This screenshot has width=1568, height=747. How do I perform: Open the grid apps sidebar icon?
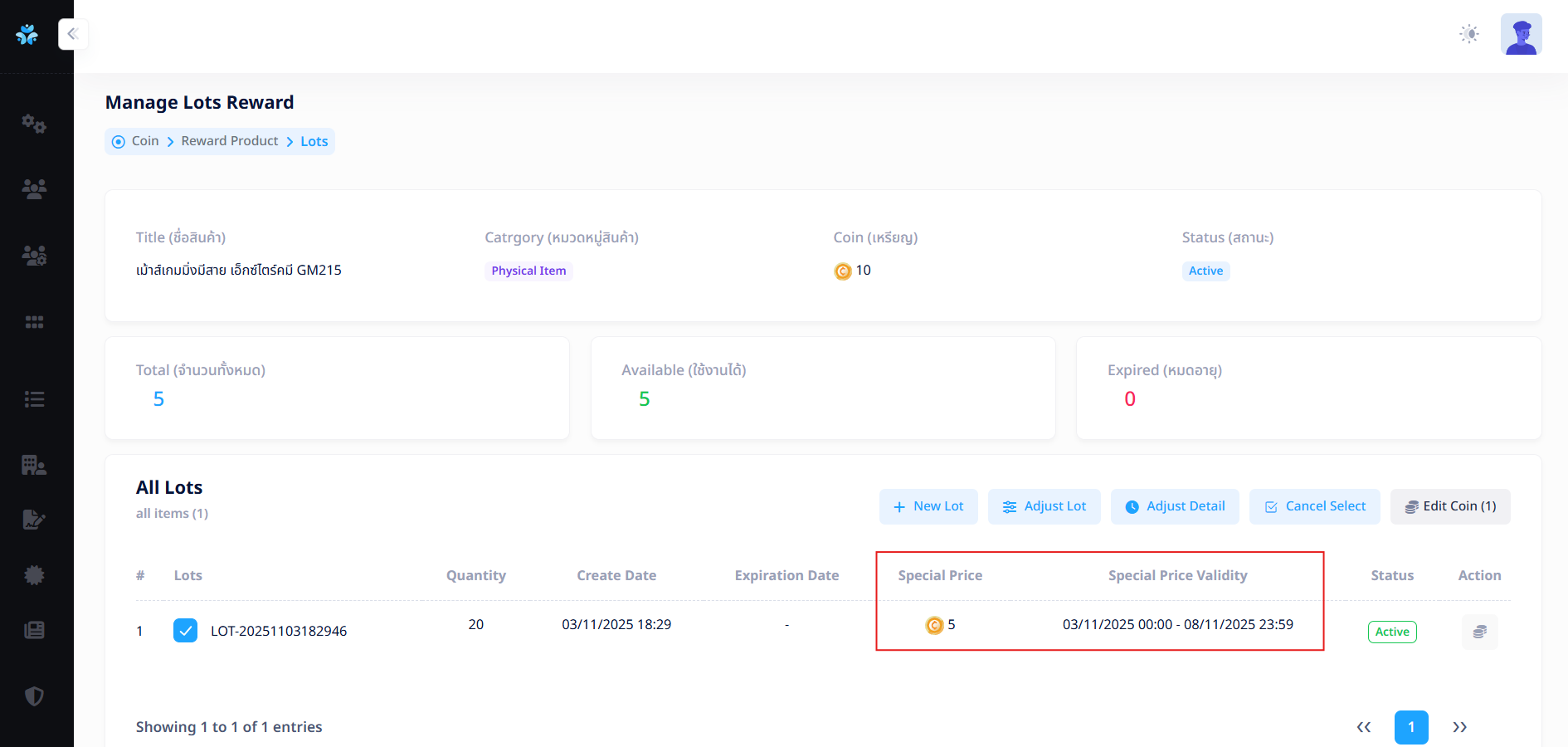34,322
